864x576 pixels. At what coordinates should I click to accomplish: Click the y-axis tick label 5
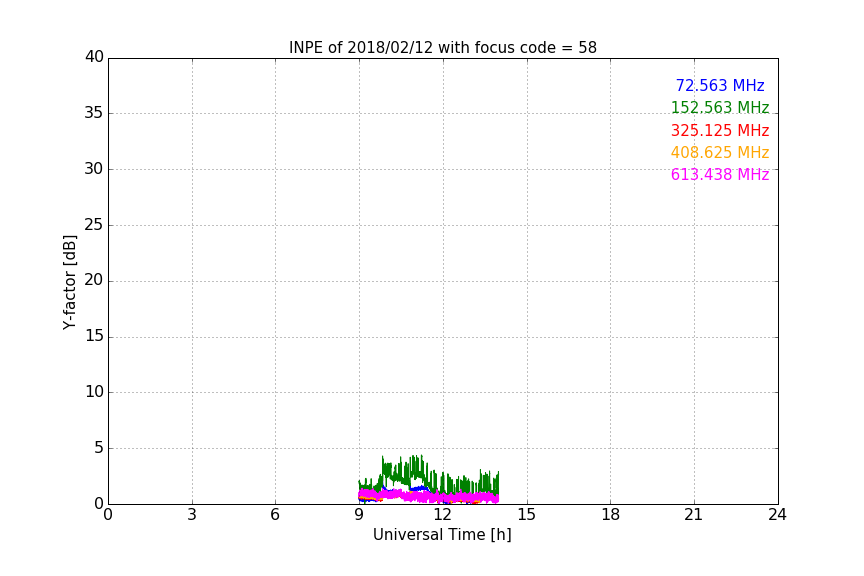99,448
